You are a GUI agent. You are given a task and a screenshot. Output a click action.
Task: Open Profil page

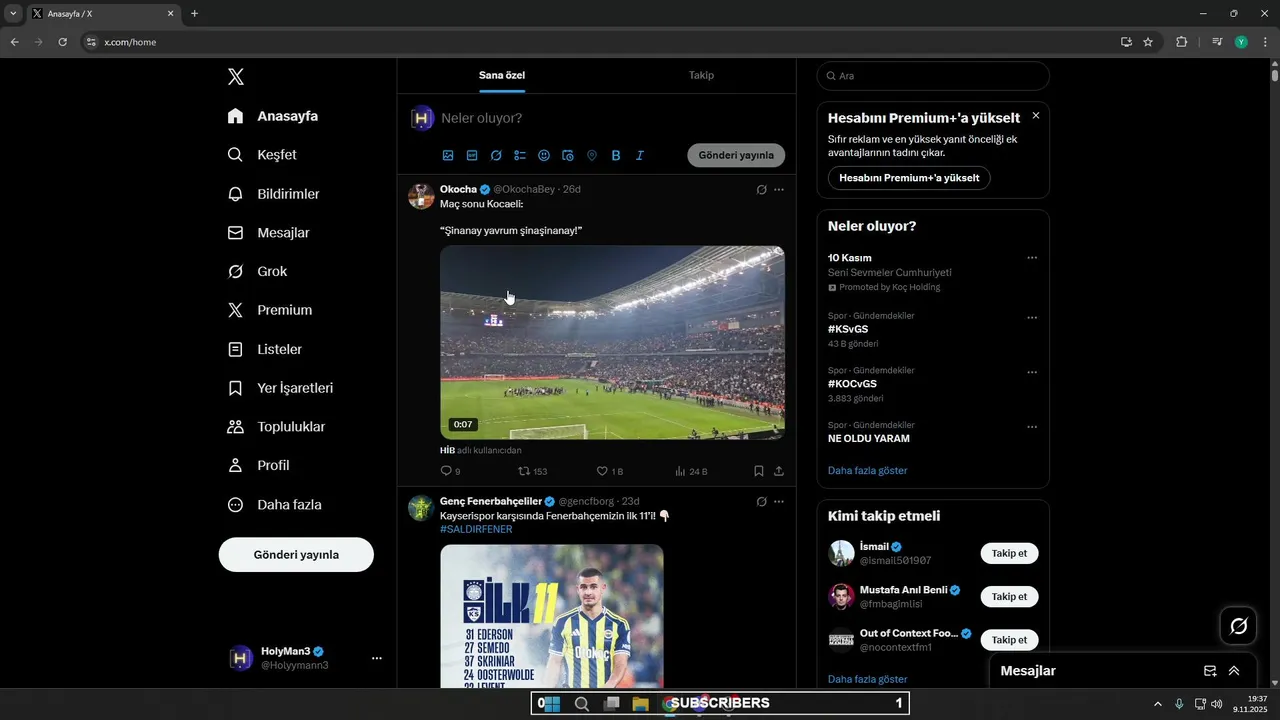tap(258, 466)
